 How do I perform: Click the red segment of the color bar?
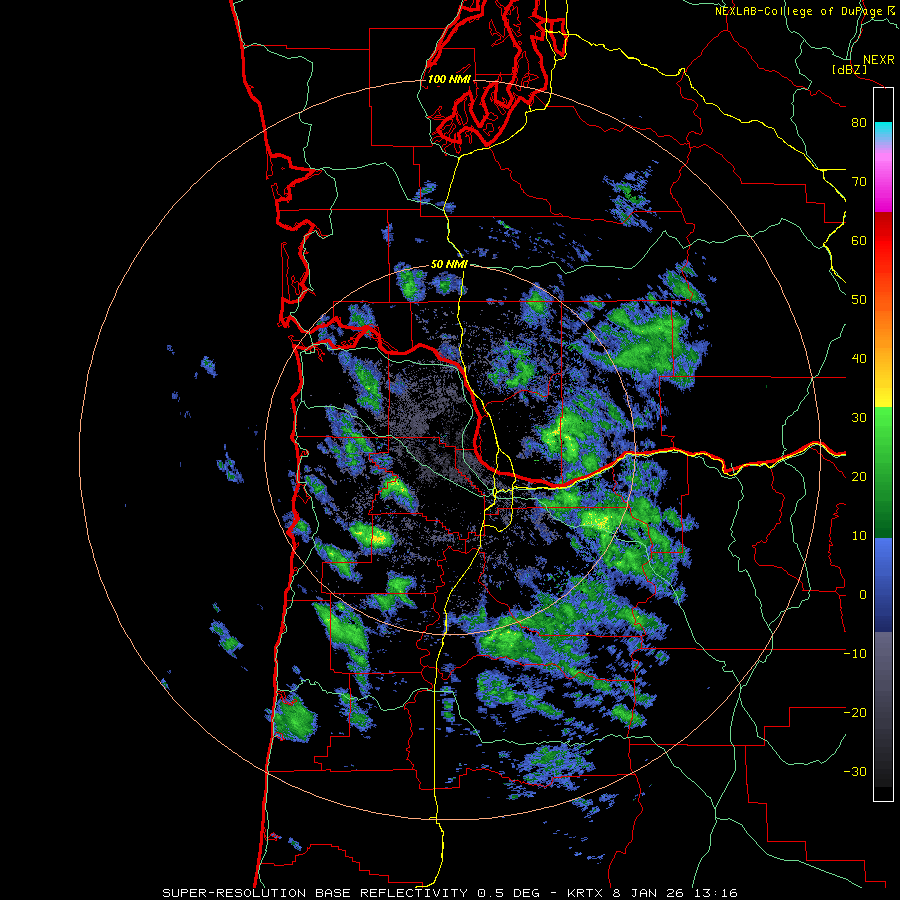883,241
